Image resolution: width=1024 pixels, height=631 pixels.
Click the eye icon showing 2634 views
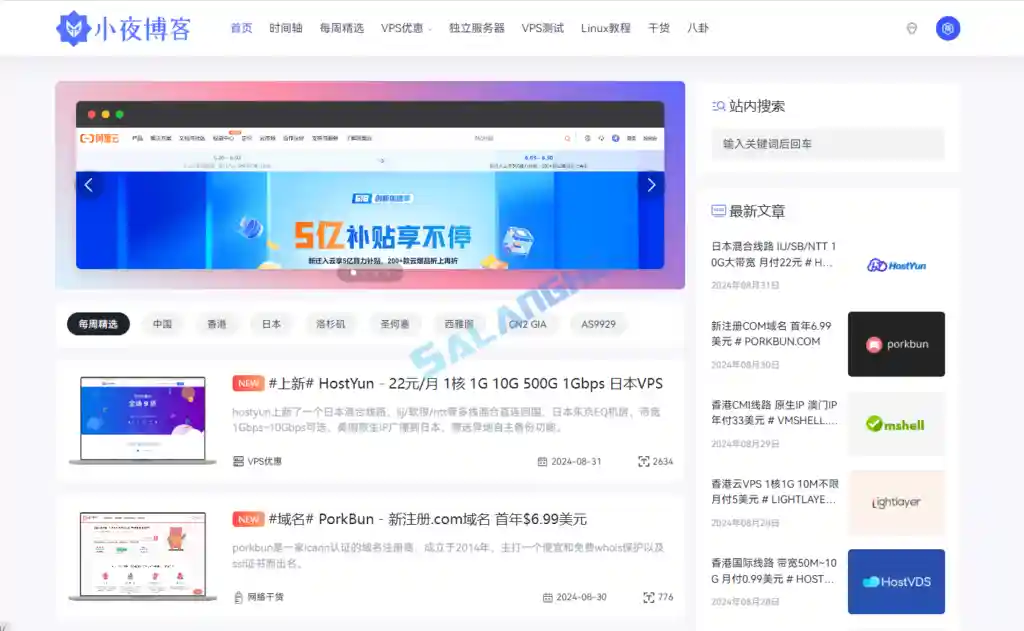(642, 462)
